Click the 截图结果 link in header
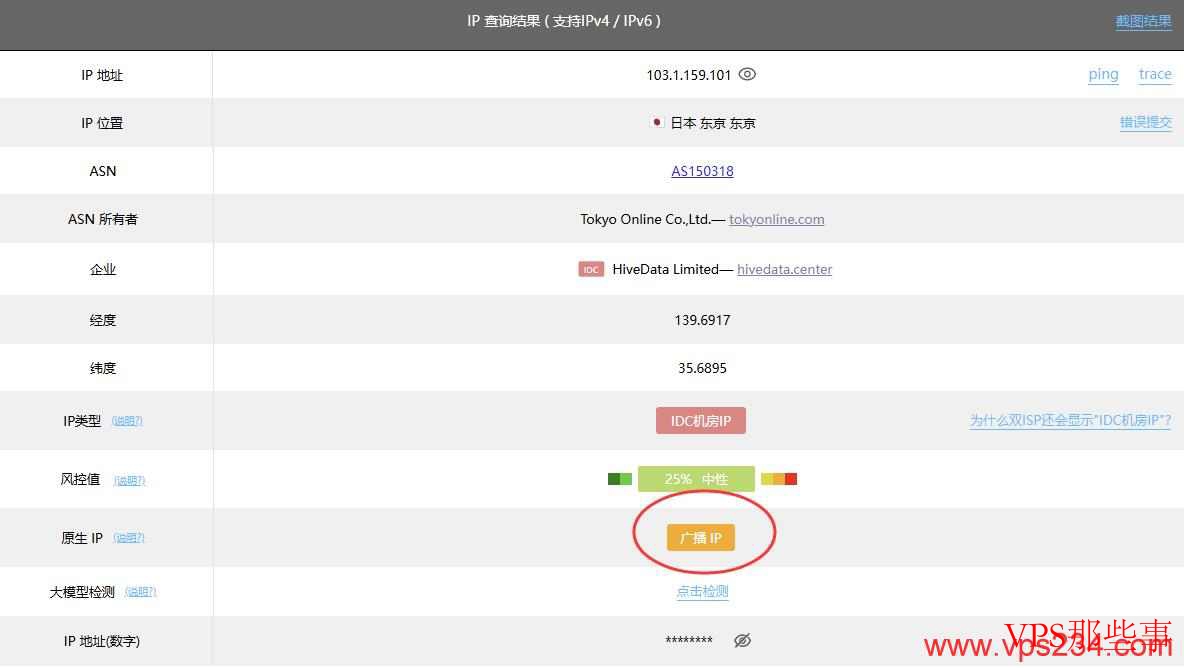Image resolution: width=1184 pixels, height=668 pixels. pos(1143,21)
